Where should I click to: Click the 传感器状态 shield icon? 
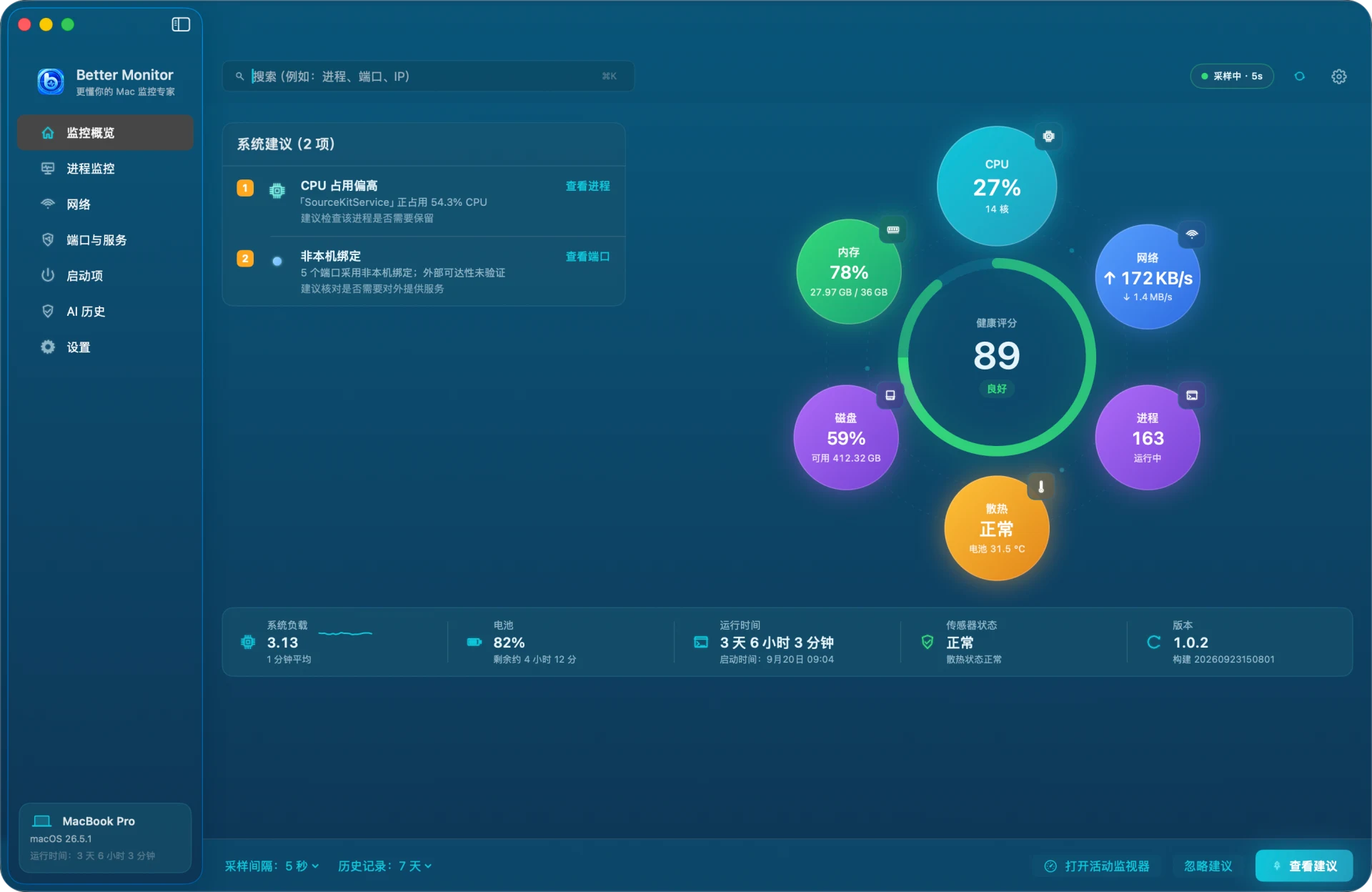[x=928, y=642]
